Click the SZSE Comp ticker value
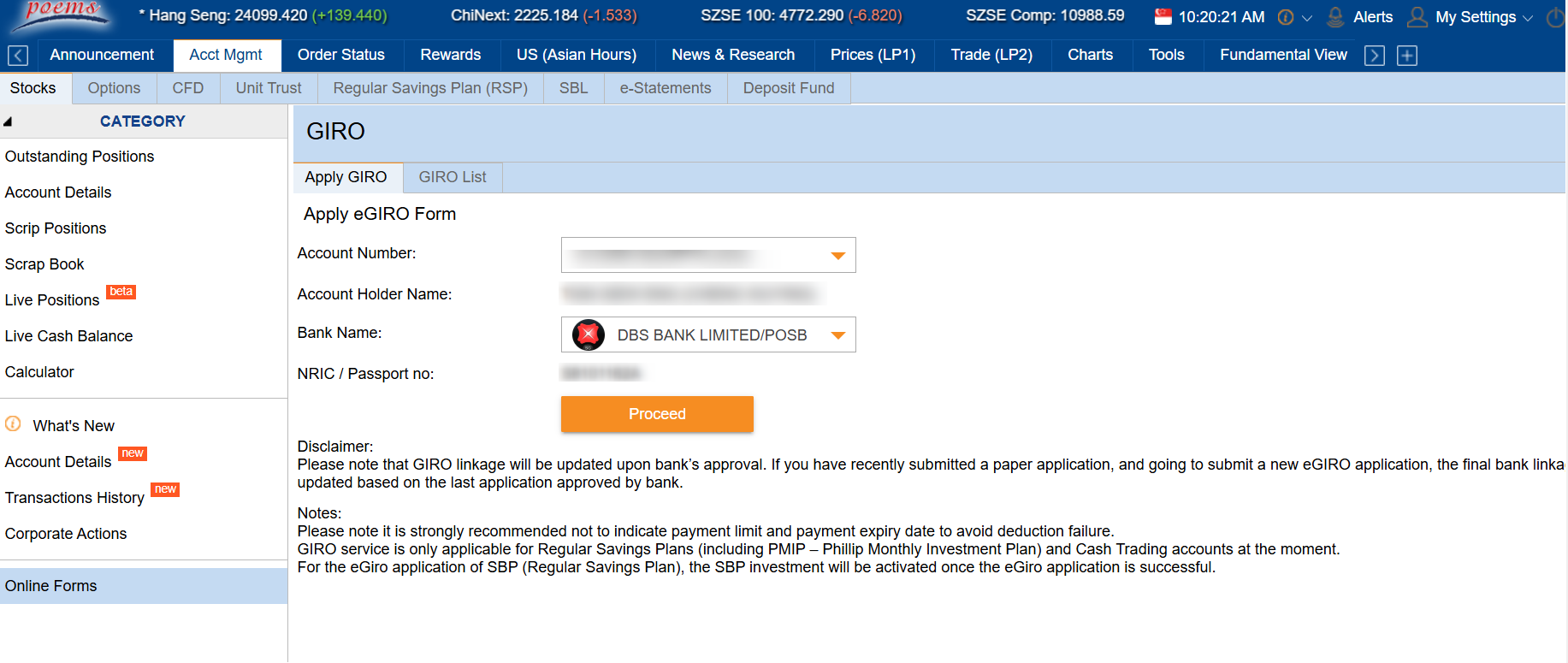Image resolution: width=1568 pixels, height=663 pixels. coord(1045,15)
